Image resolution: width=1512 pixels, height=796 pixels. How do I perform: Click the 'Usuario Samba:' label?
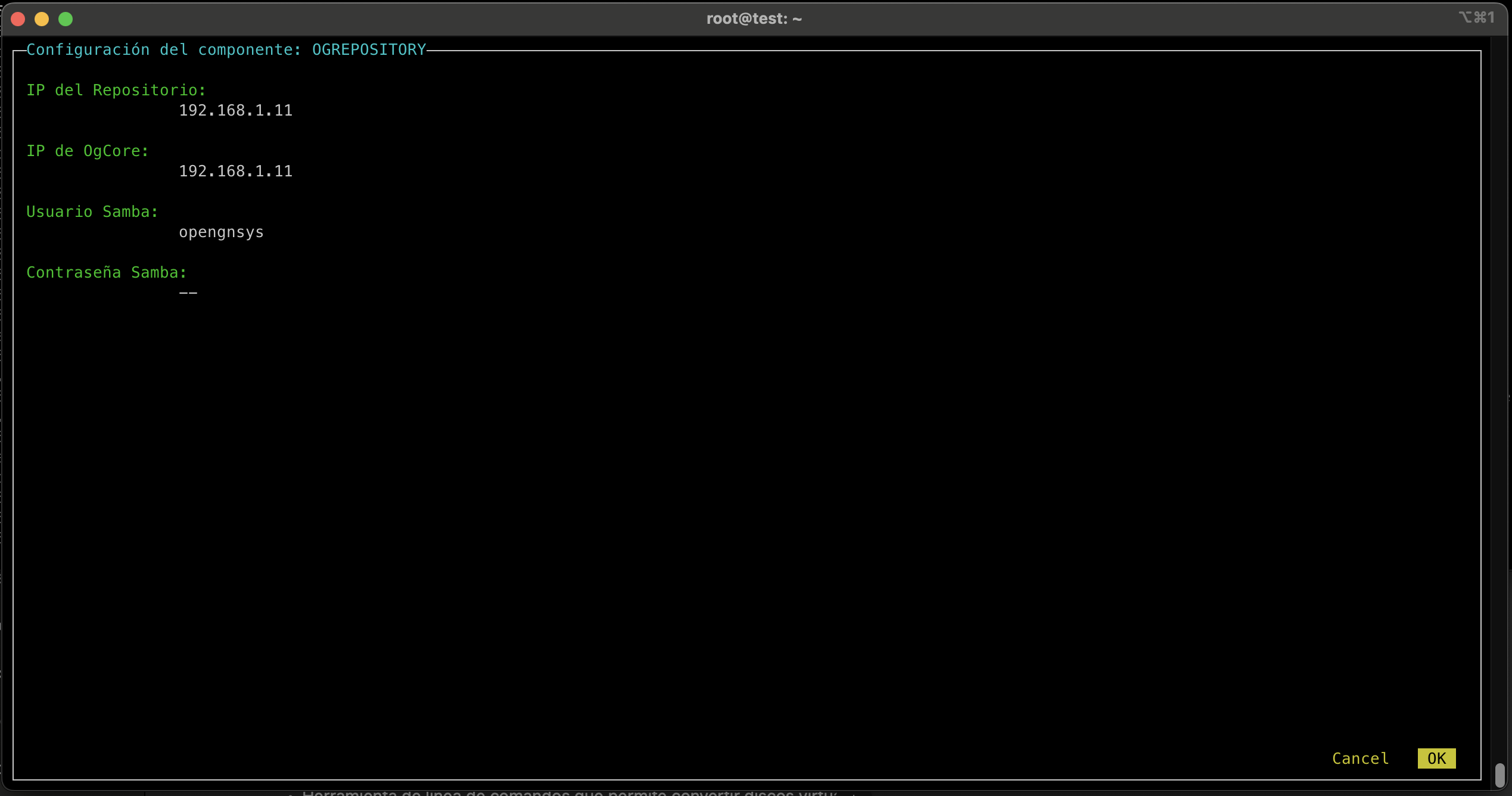92,212
